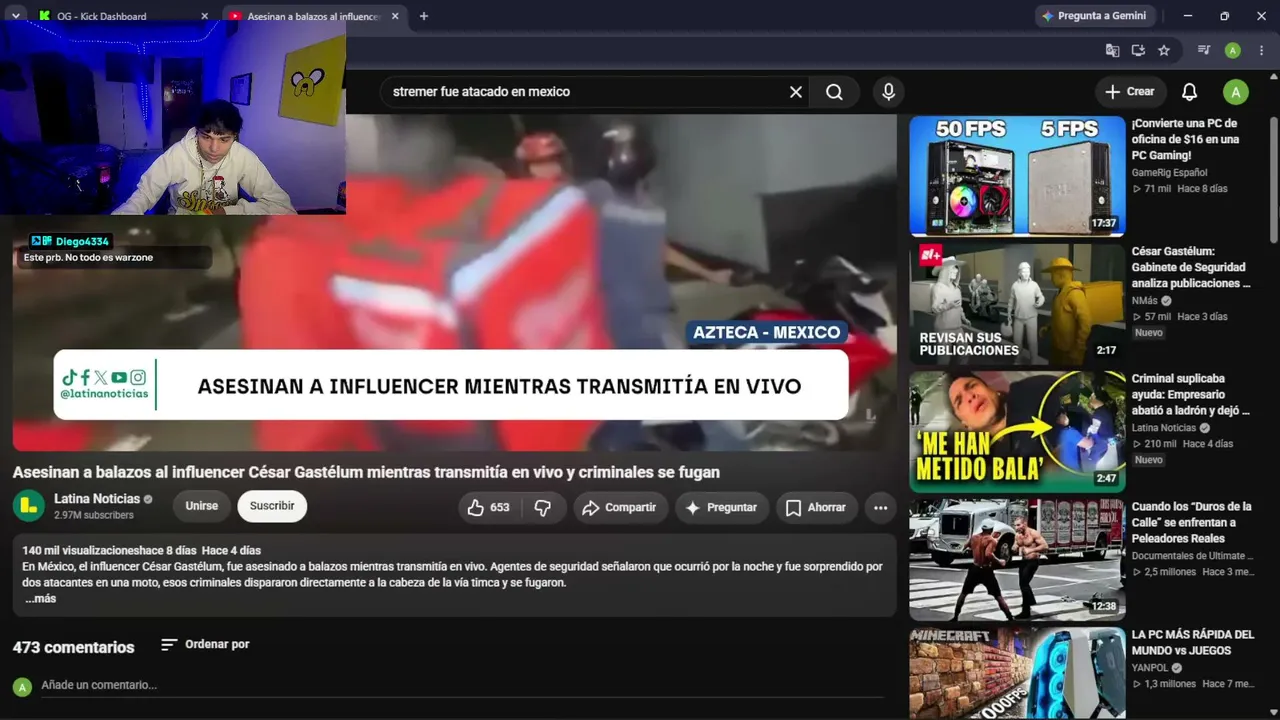Open 'LA PC MÁS RÁPIDA DEL MUNDO' title

(1193, 642)
